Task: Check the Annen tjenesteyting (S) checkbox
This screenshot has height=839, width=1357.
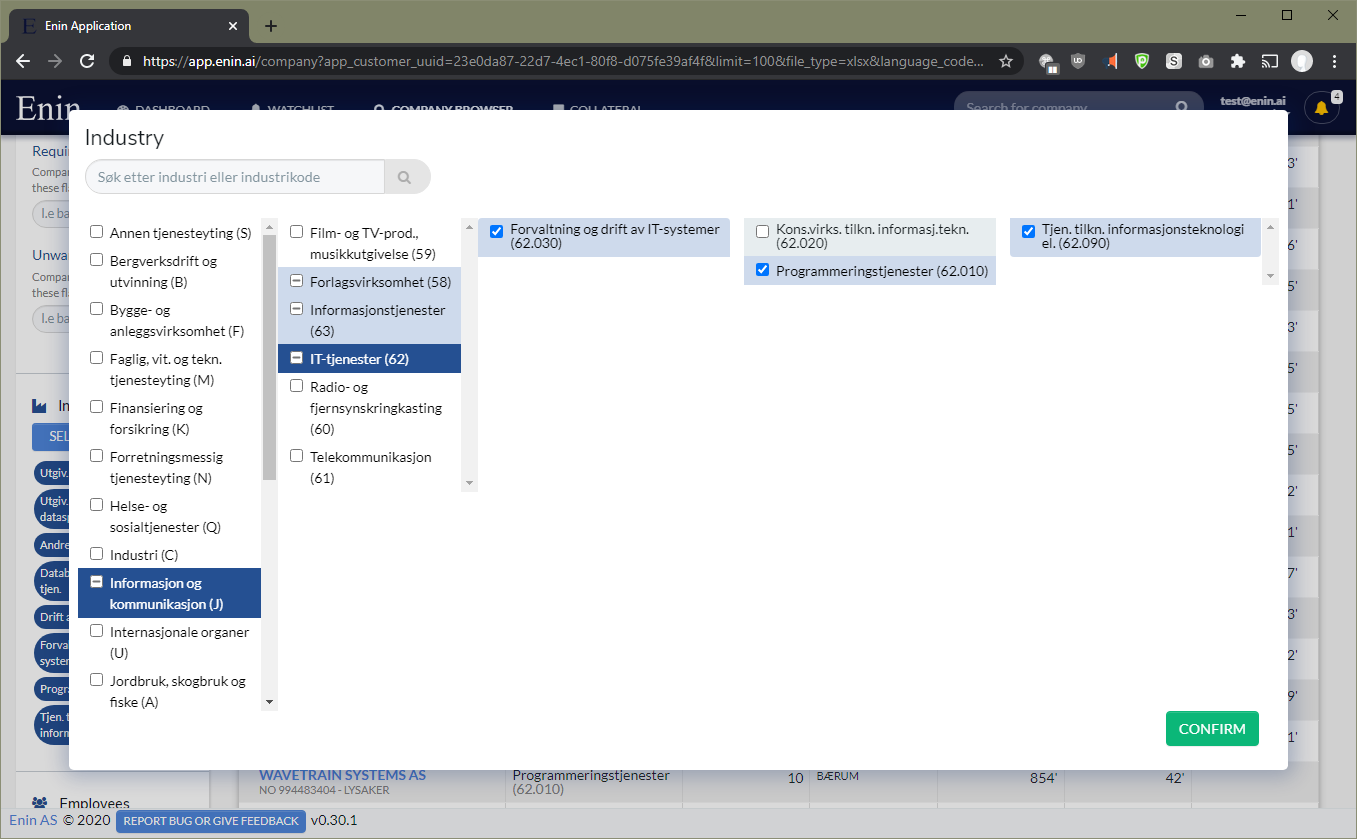Action: tap(97, 232)
